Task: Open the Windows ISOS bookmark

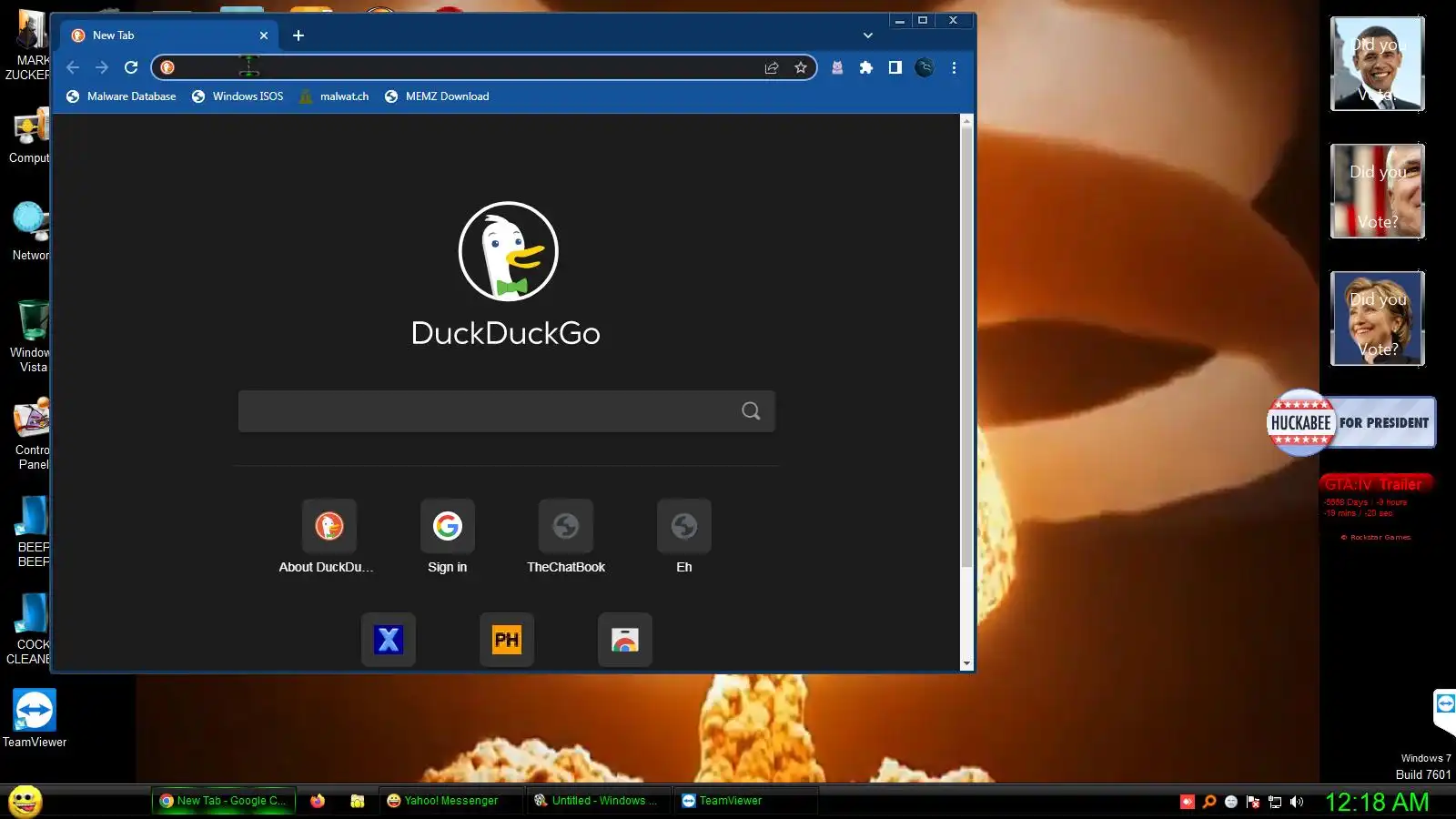Action: [x=238, y=96]
